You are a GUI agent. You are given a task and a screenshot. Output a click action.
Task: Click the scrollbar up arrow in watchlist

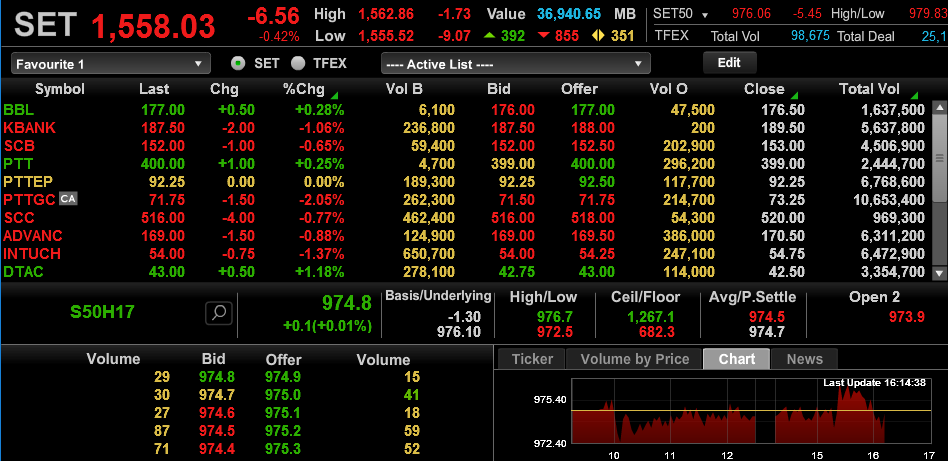tap(939, 108)
